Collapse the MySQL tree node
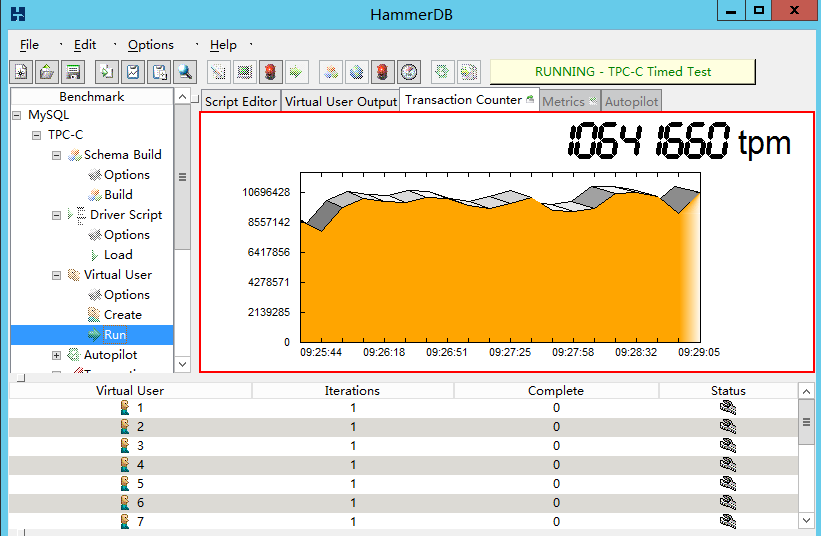 tap(17, 115)
